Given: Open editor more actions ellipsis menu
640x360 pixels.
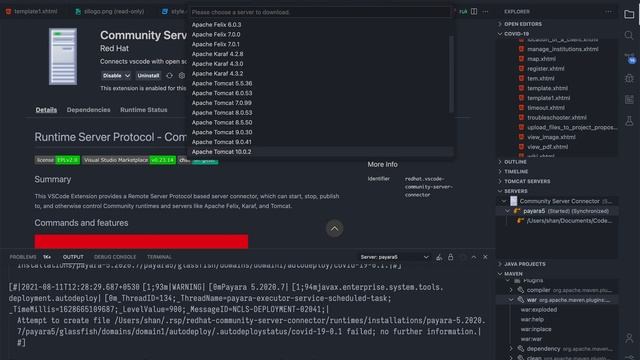Looking at the screenshot, I should pos(485,11).
